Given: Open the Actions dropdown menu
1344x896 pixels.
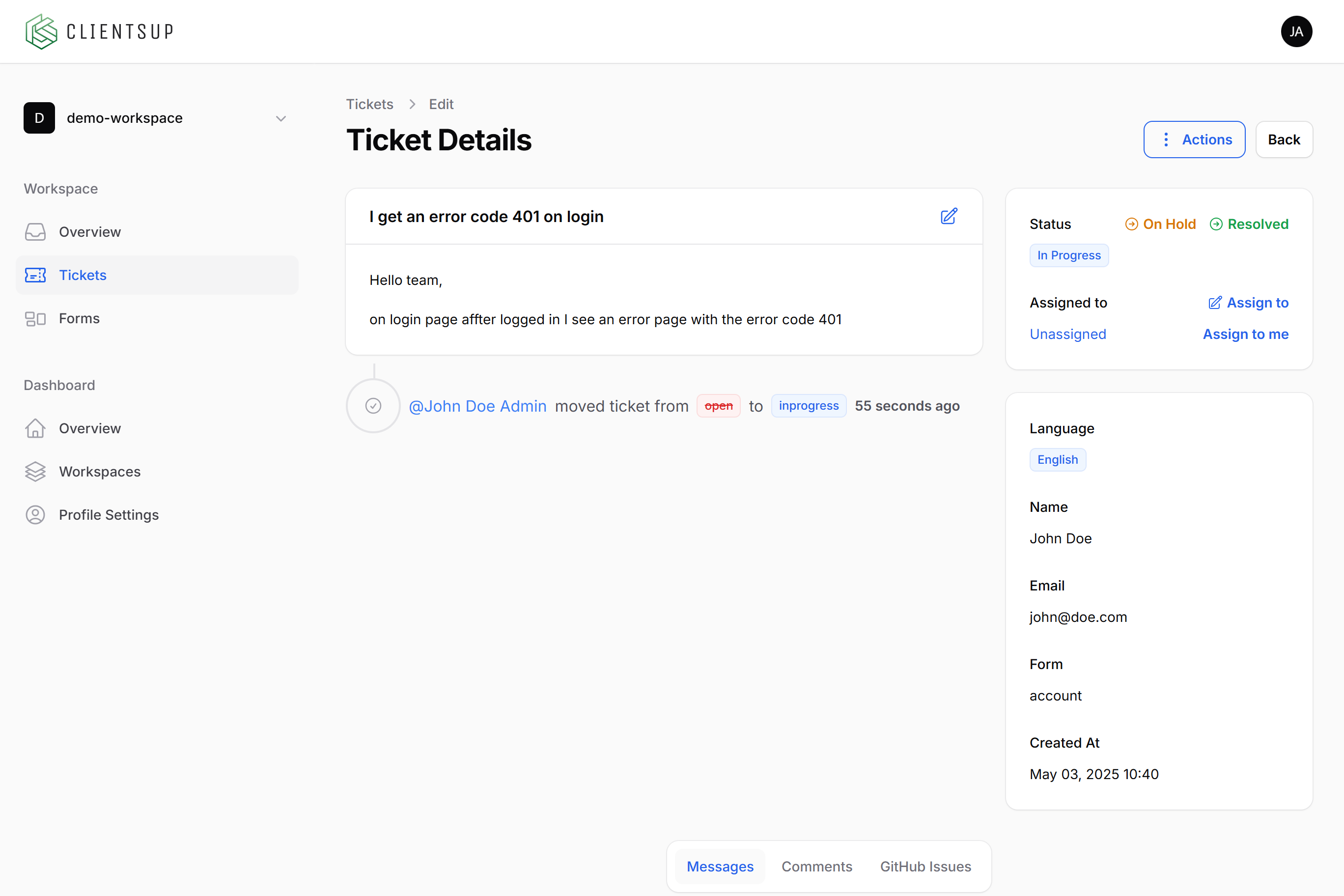Looking at the screenshot, I should 1194,140.
